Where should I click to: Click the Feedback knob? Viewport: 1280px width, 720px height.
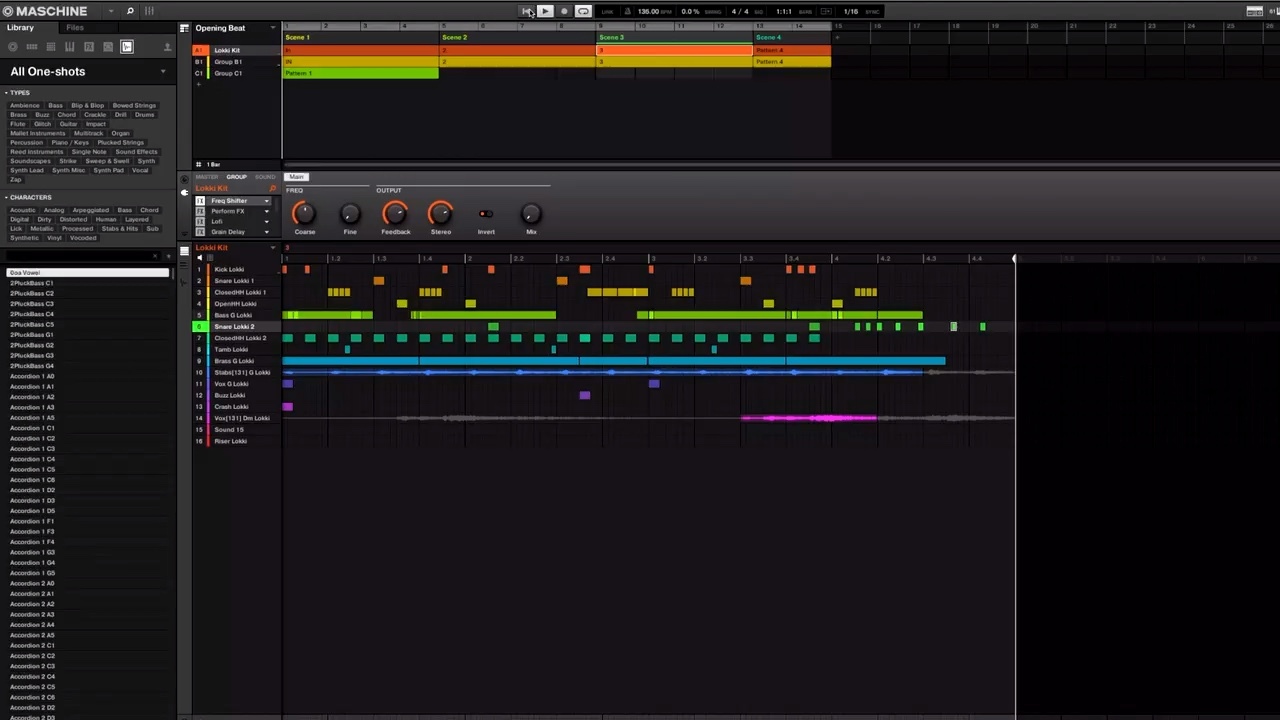pyautogui.click(x=395, y=213)
